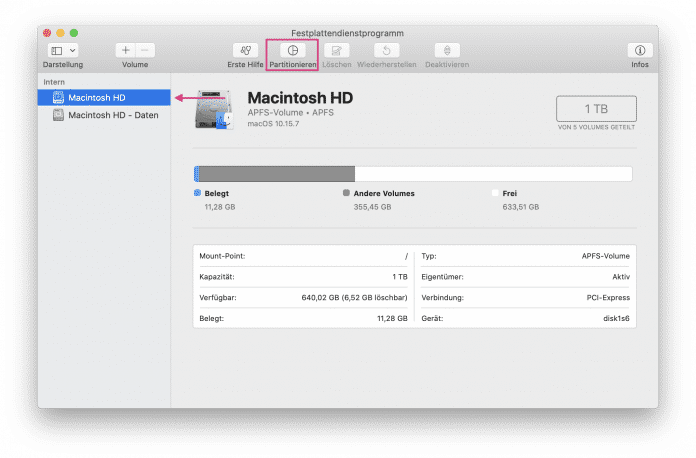This screenshot has width=696, height=458.
Task: Click the Verfügbar row in details table
Action: point(302,297)
